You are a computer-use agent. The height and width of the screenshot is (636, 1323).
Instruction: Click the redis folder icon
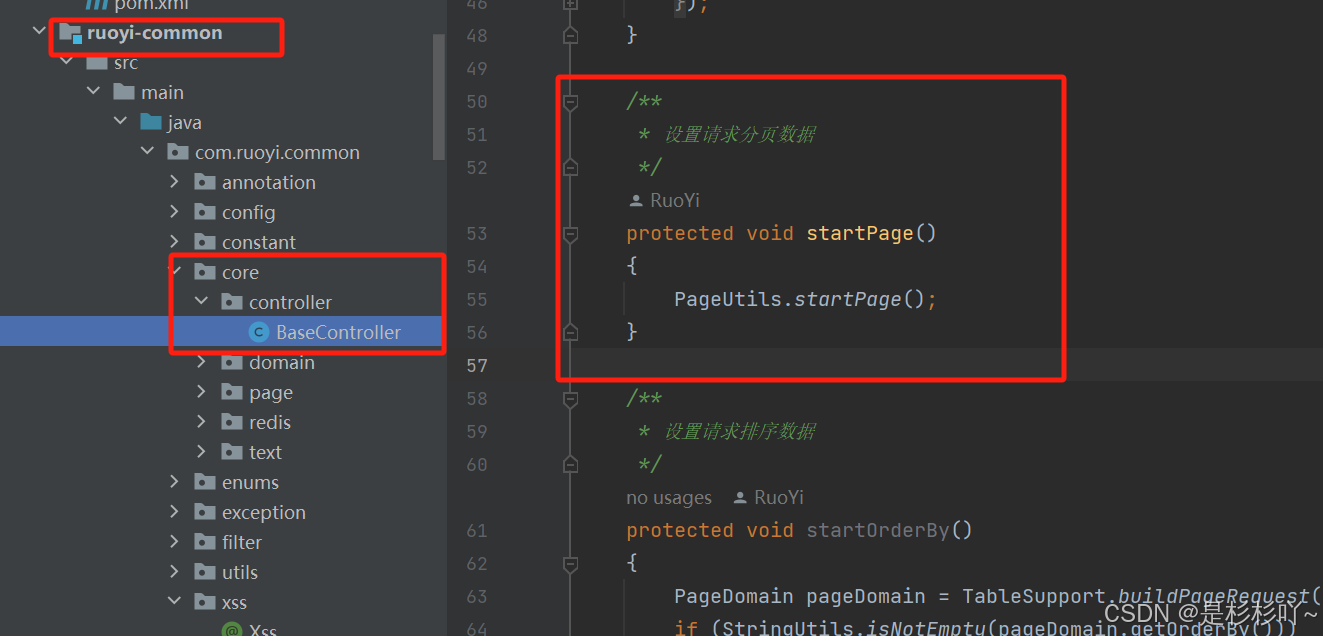click(231, 421)
